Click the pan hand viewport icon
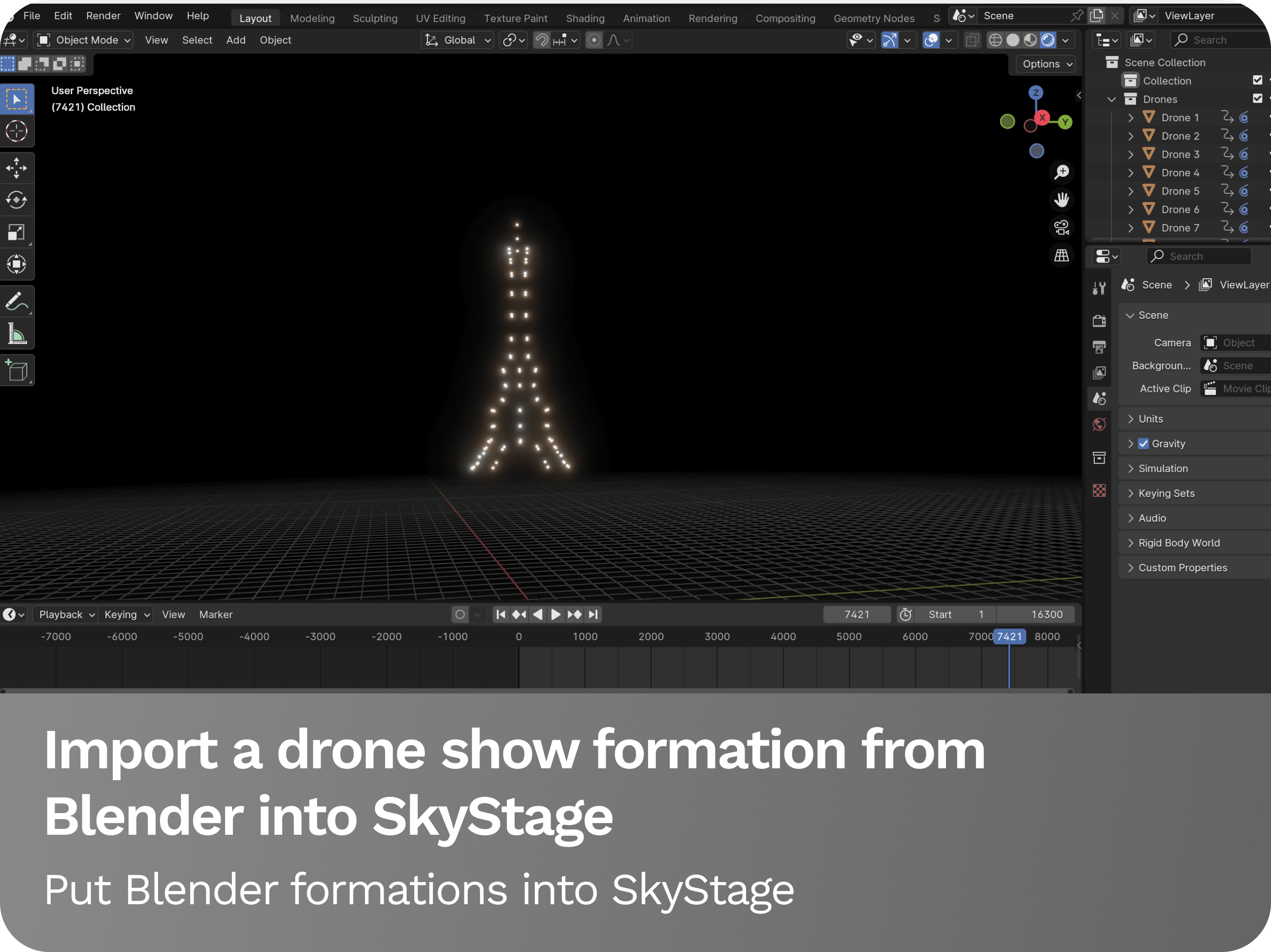The height and width of the screenshot is (952, 1271). 1062,200
